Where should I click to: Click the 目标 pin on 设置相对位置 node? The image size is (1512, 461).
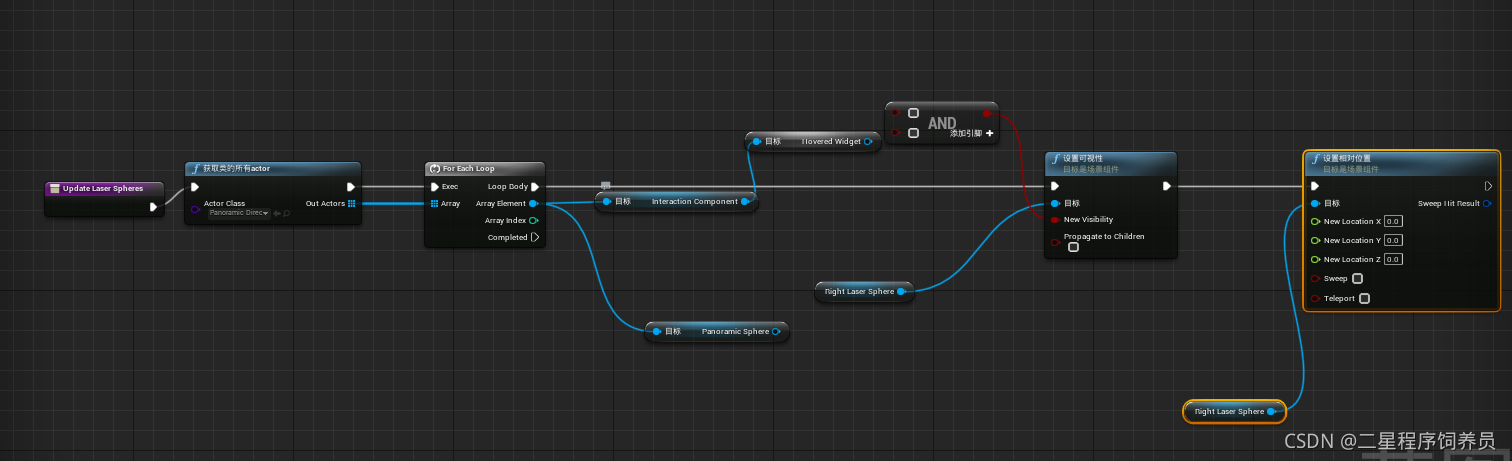(1315, 203)
